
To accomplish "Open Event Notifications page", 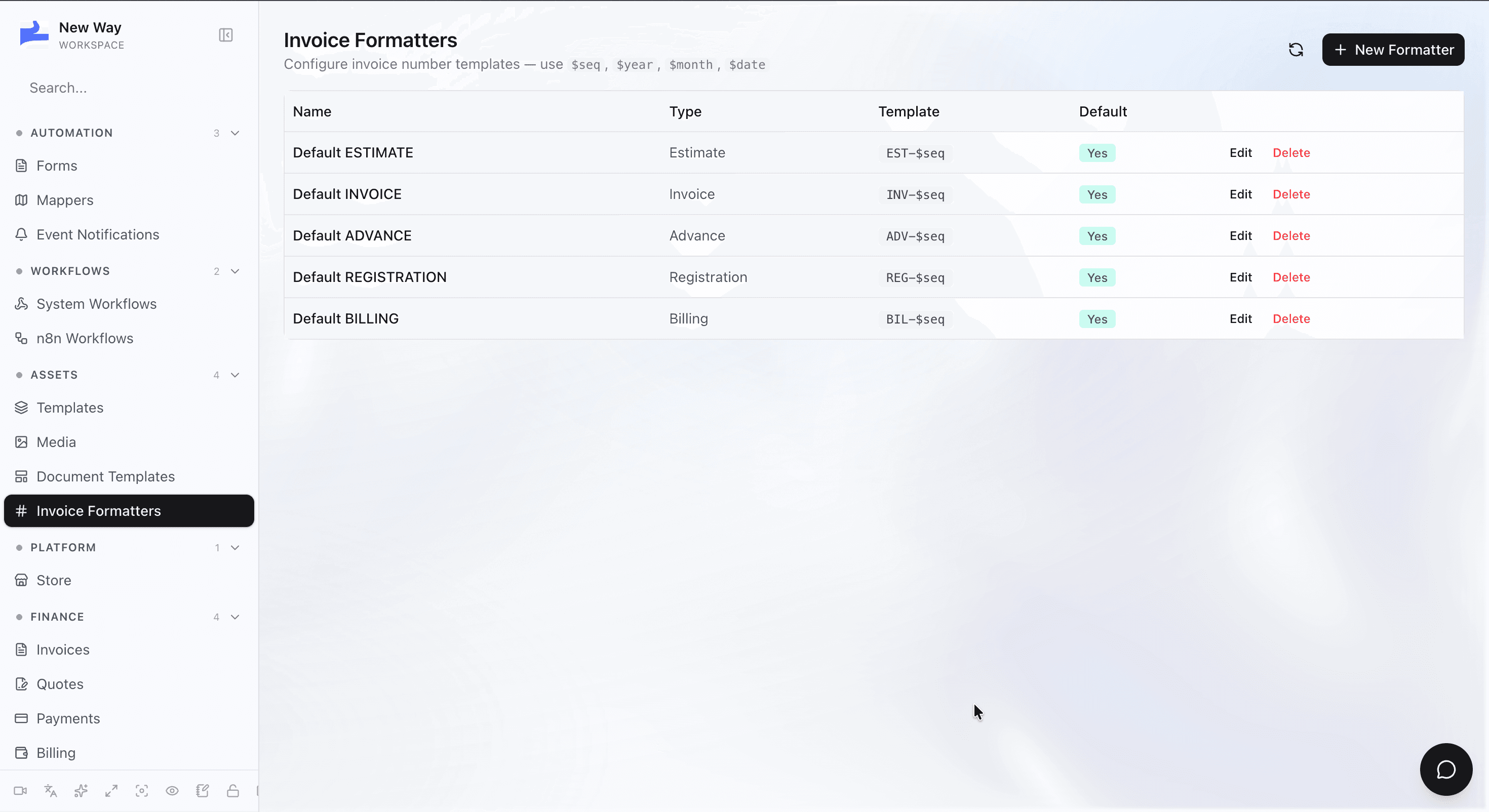I will 129,235.
